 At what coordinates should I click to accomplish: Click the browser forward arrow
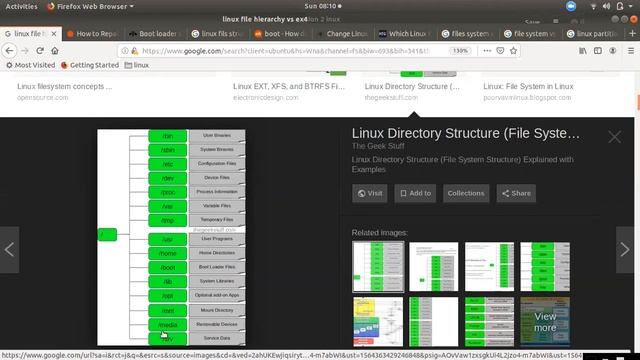point(25,51)
